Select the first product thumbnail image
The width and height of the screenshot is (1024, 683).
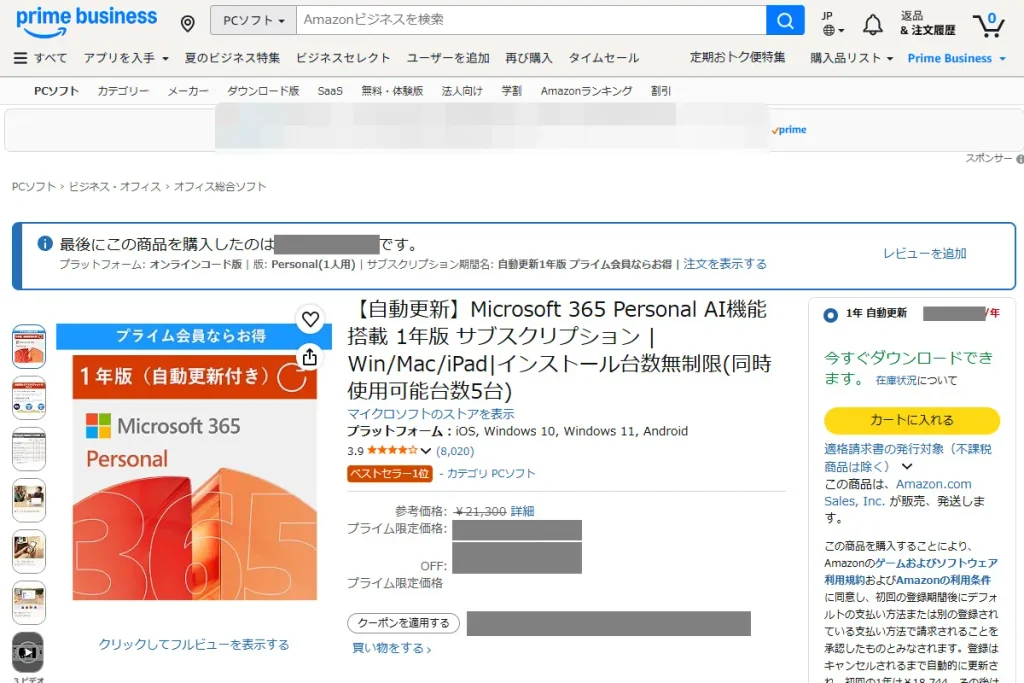(29, 346)
